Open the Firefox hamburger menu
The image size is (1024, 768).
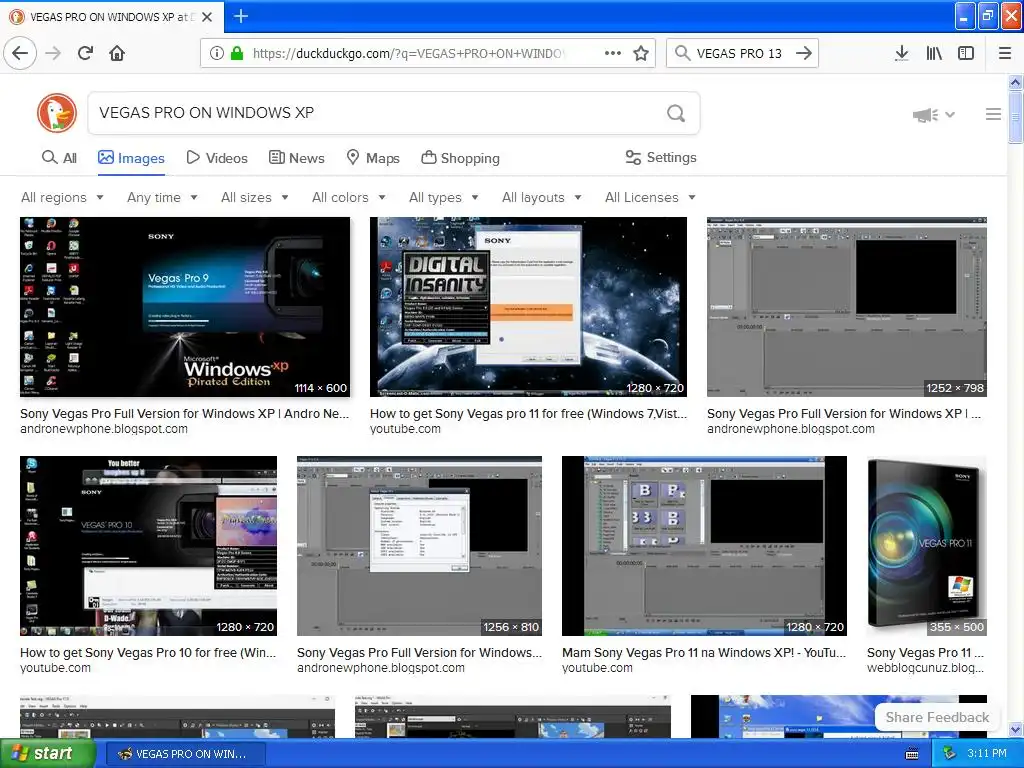pos(1005,53)
